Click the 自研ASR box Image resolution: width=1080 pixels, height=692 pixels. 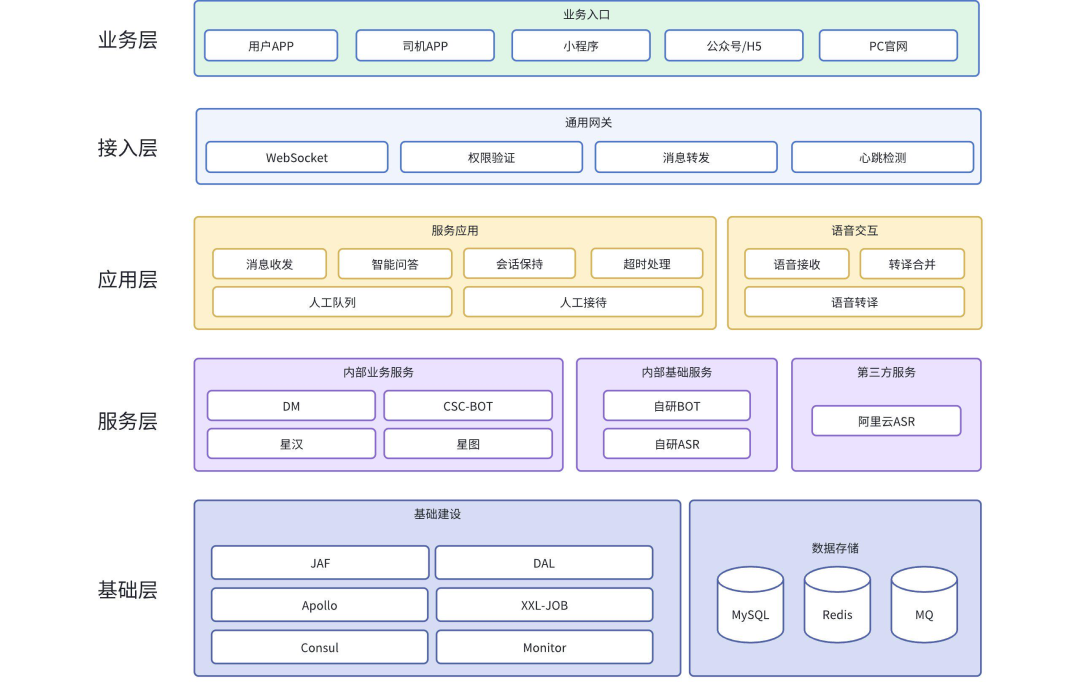click(676, 443)
